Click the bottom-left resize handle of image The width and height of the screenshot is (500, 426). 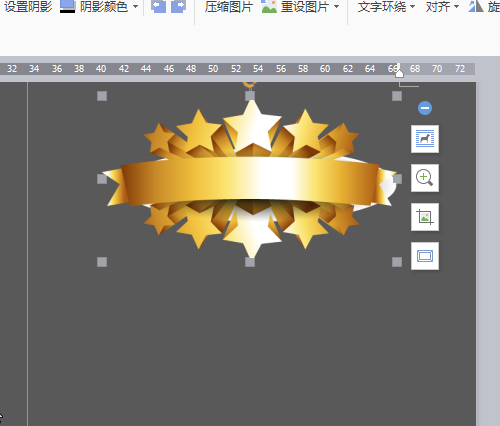coord(102,262)
